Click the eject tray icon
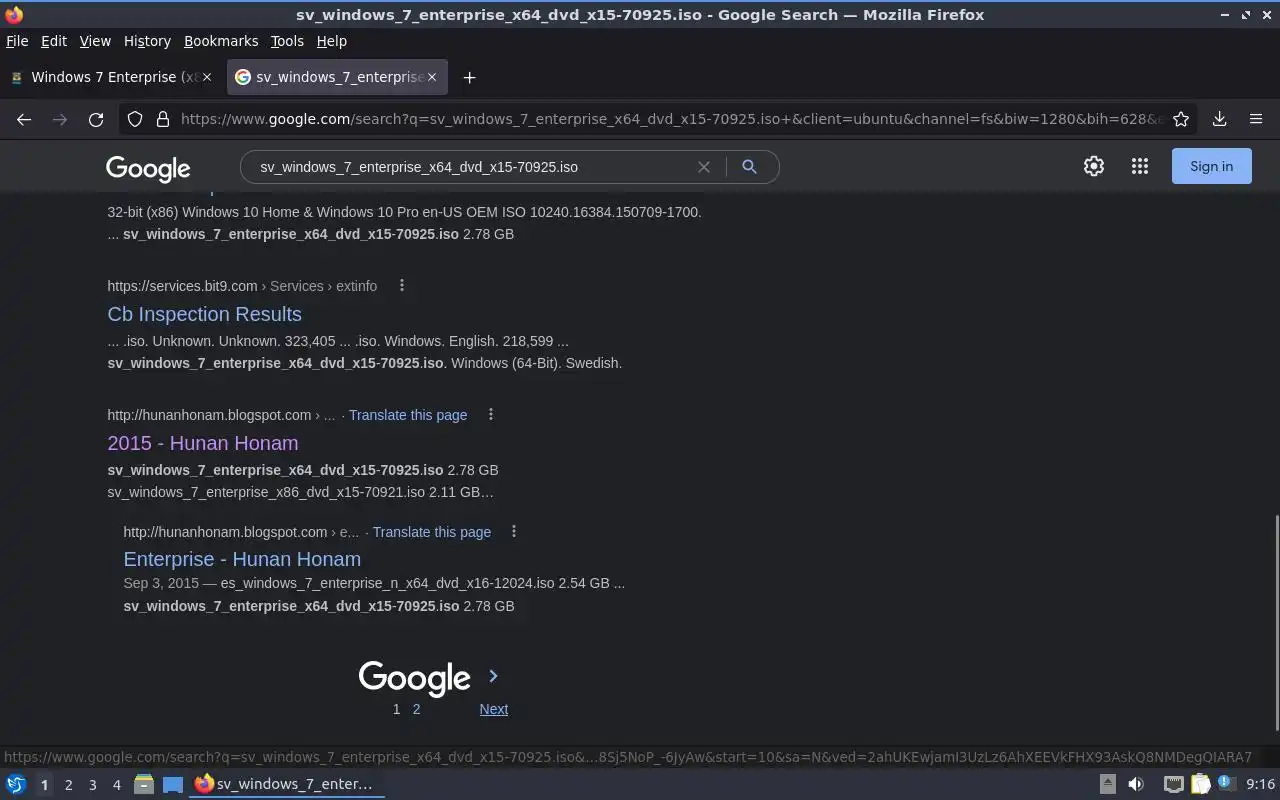The width and height of the screenshot is (1280, 800). [1107, 784]
